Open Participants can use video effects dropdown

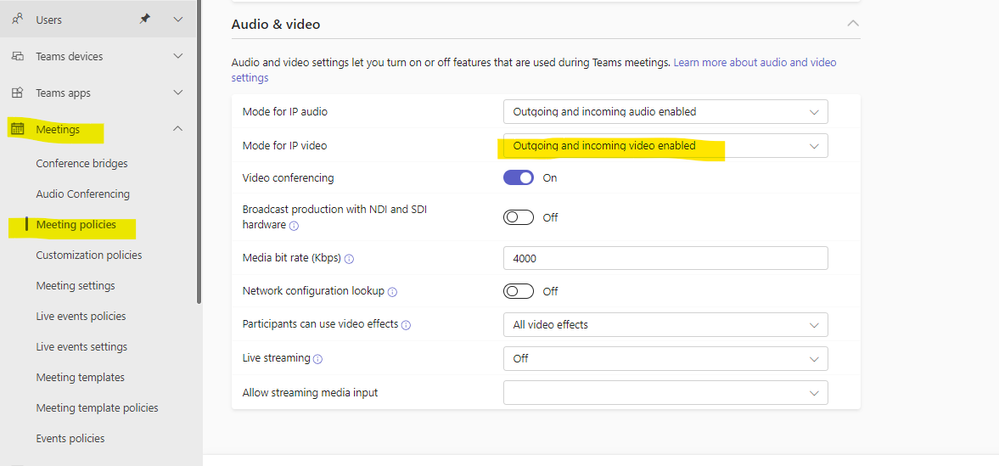pos(665,324)
